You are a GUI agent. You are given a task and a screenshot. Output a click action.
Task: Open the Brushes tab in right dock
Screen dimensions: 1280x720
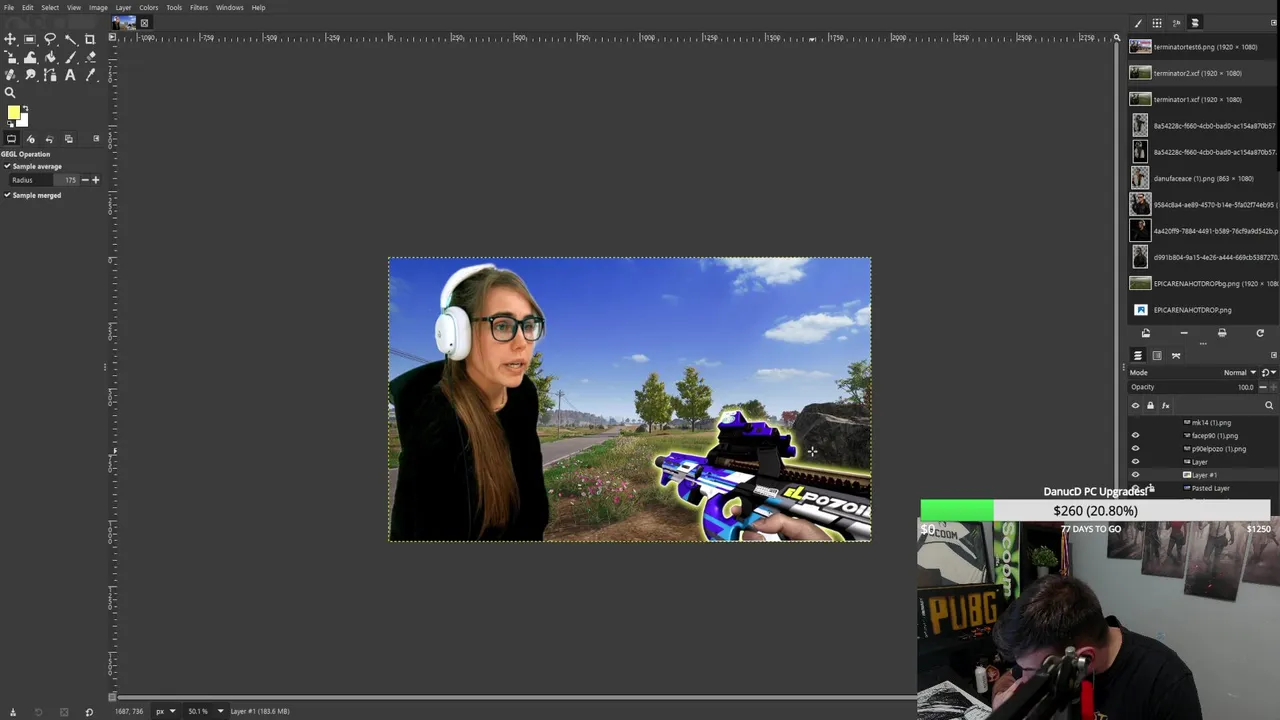[x=1138, y=23]
